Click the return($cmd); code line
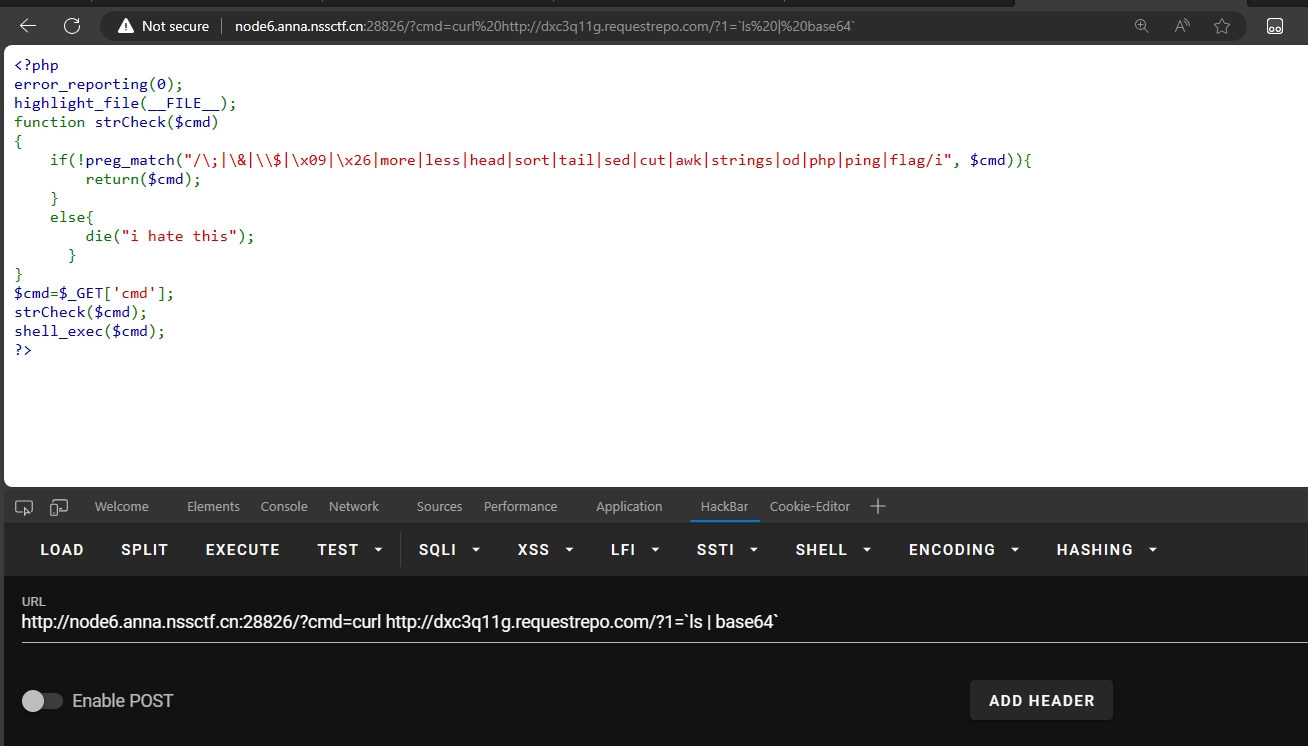1308x746 pixels. click(x=143, y=179)
